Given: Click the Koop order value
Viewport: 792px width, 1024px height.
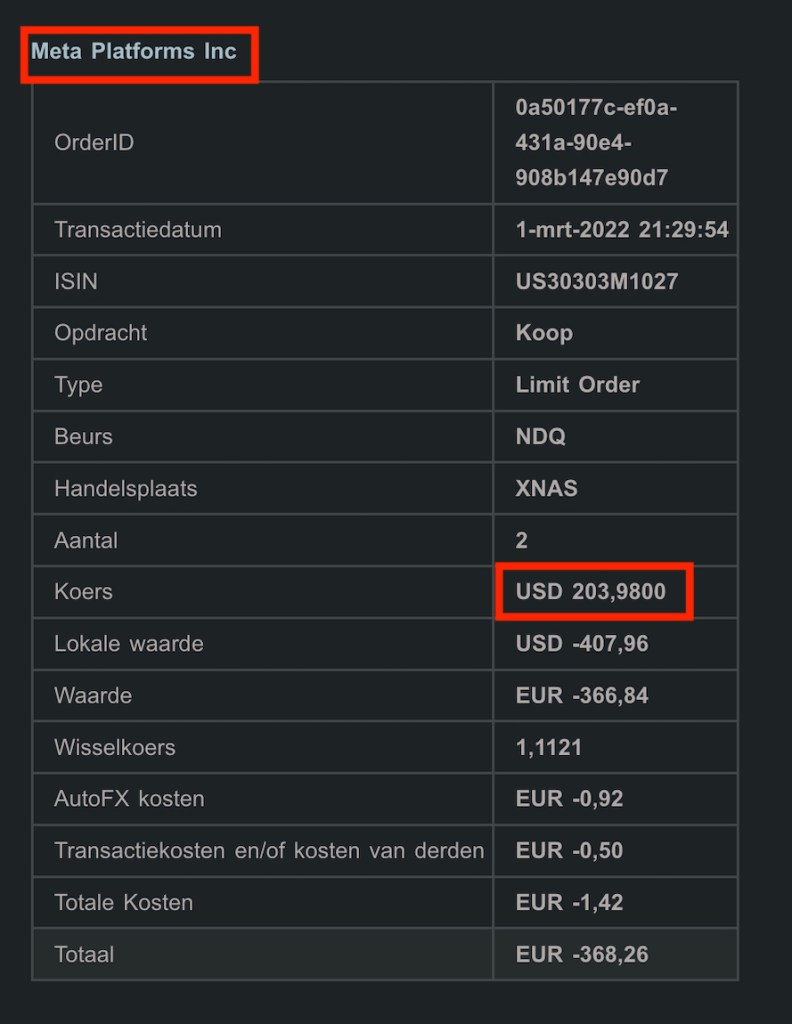Looking at the screenshot, I should pyautogui.click(x=544, y=333).
